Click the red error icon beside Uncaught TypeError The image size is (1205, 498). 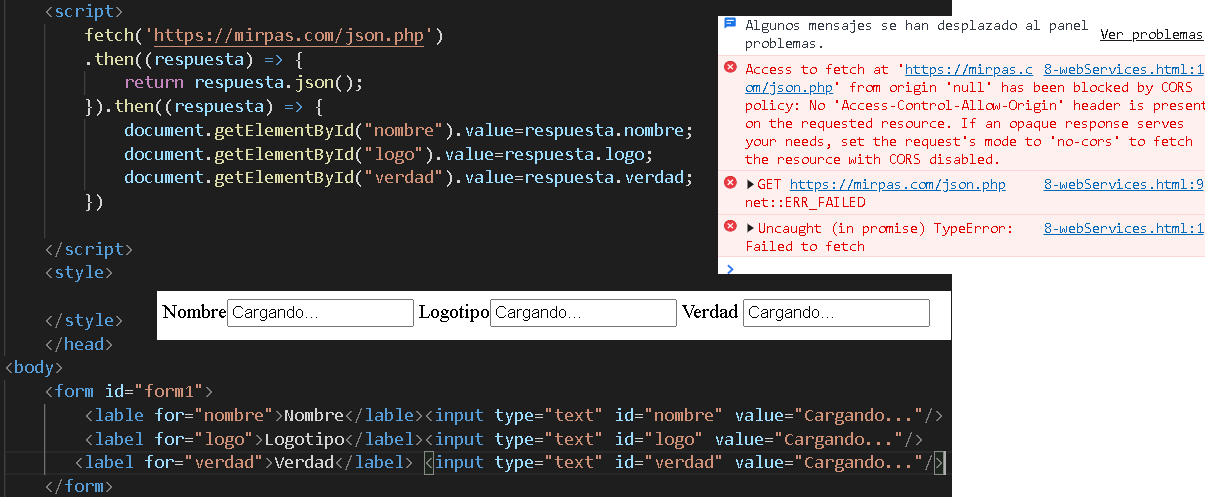click(x=730, y=226)
